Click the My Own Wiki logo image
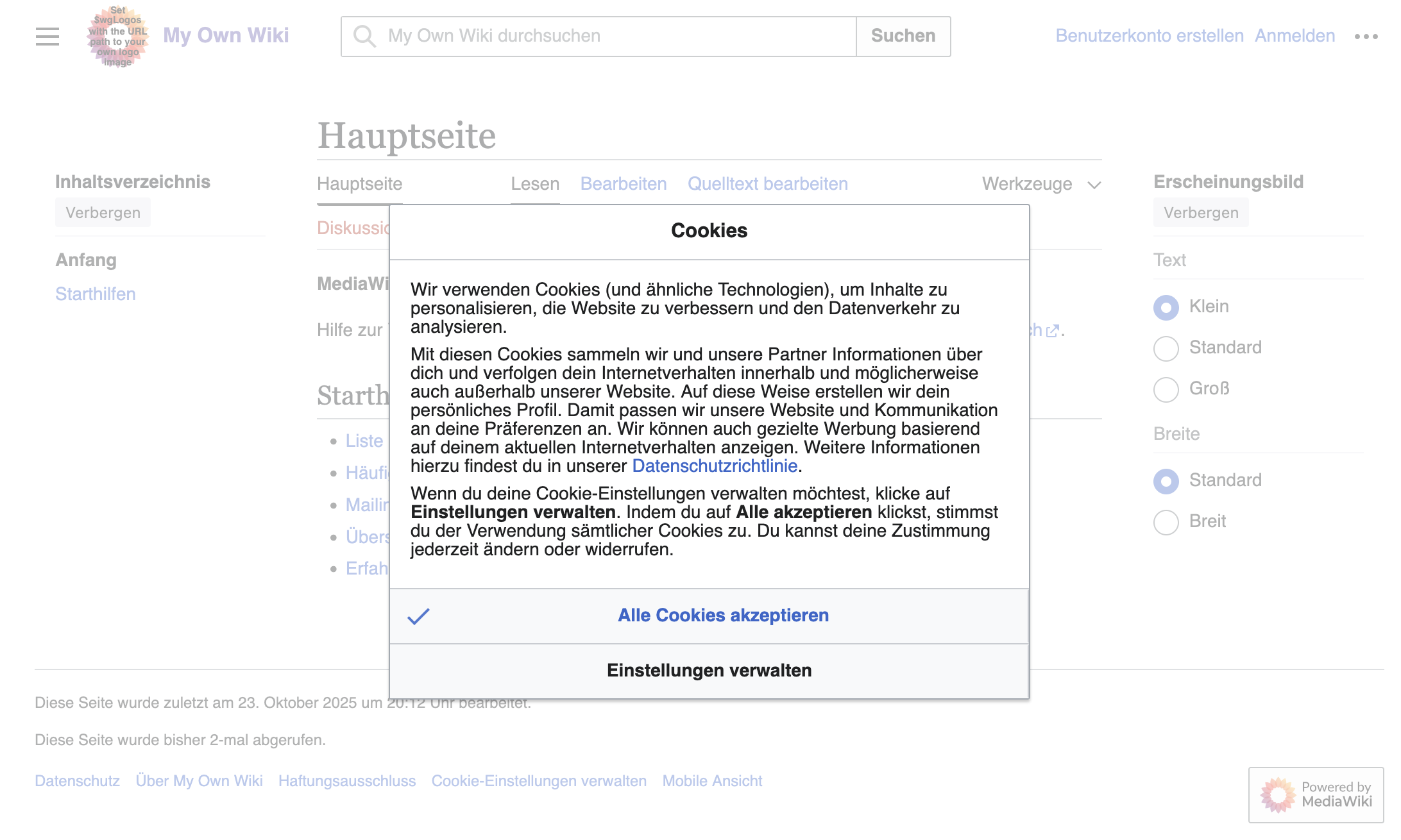The height and width of the screenshot is (840, 1401). tap(118, 37)
